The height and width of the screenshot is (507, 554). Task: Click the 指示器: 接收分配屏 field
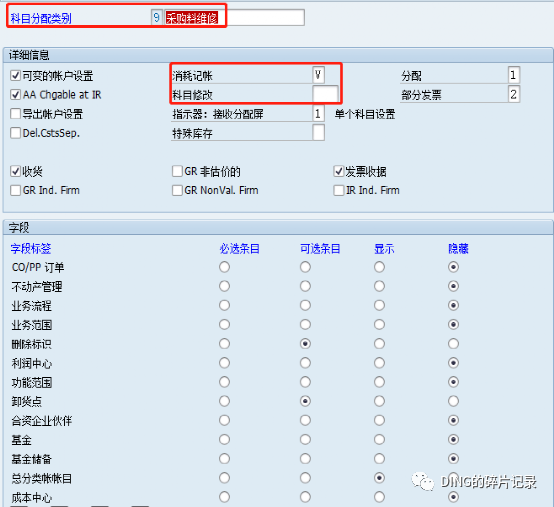pos(318,113)
